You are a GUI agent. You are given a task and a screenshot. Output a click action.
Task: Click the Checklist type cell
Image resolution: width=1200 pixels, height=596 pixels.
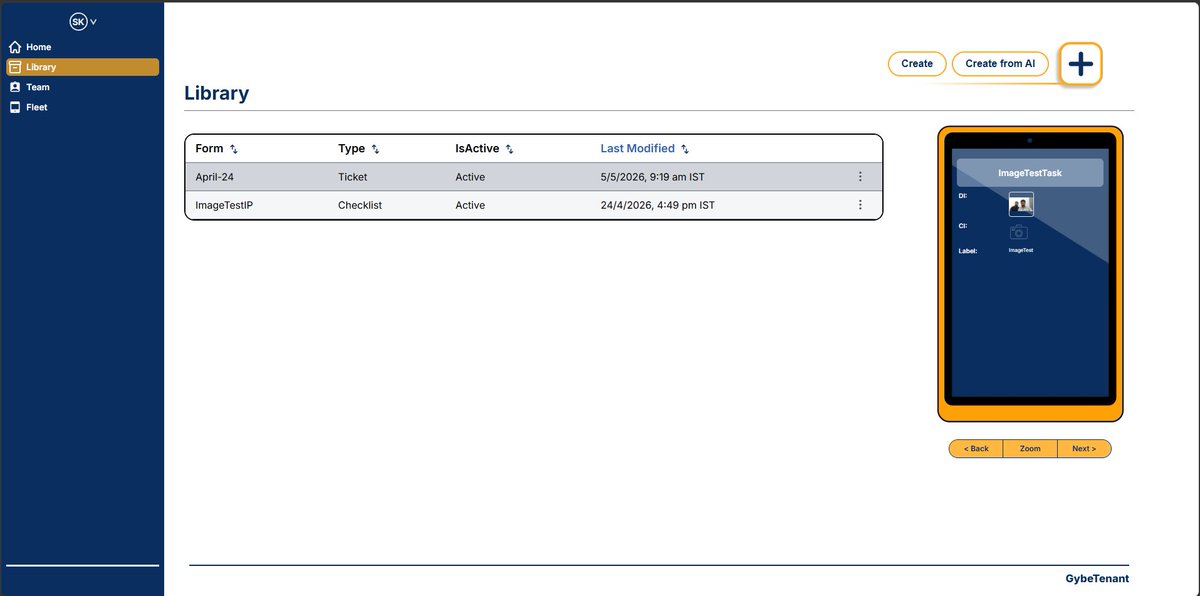tap(360, 205)
